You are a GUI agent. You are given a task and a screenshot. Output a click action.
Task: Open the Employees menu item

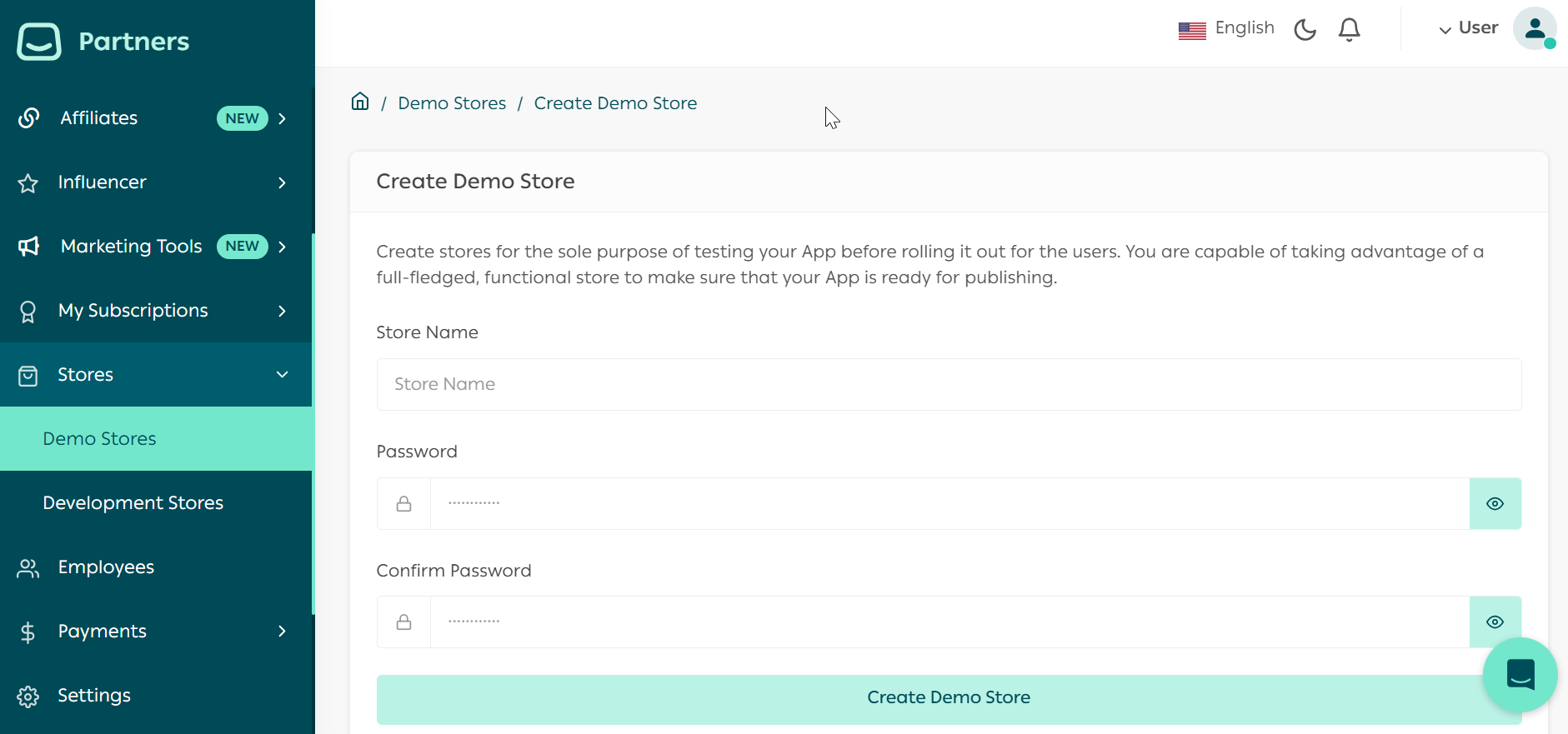(156, 567)
